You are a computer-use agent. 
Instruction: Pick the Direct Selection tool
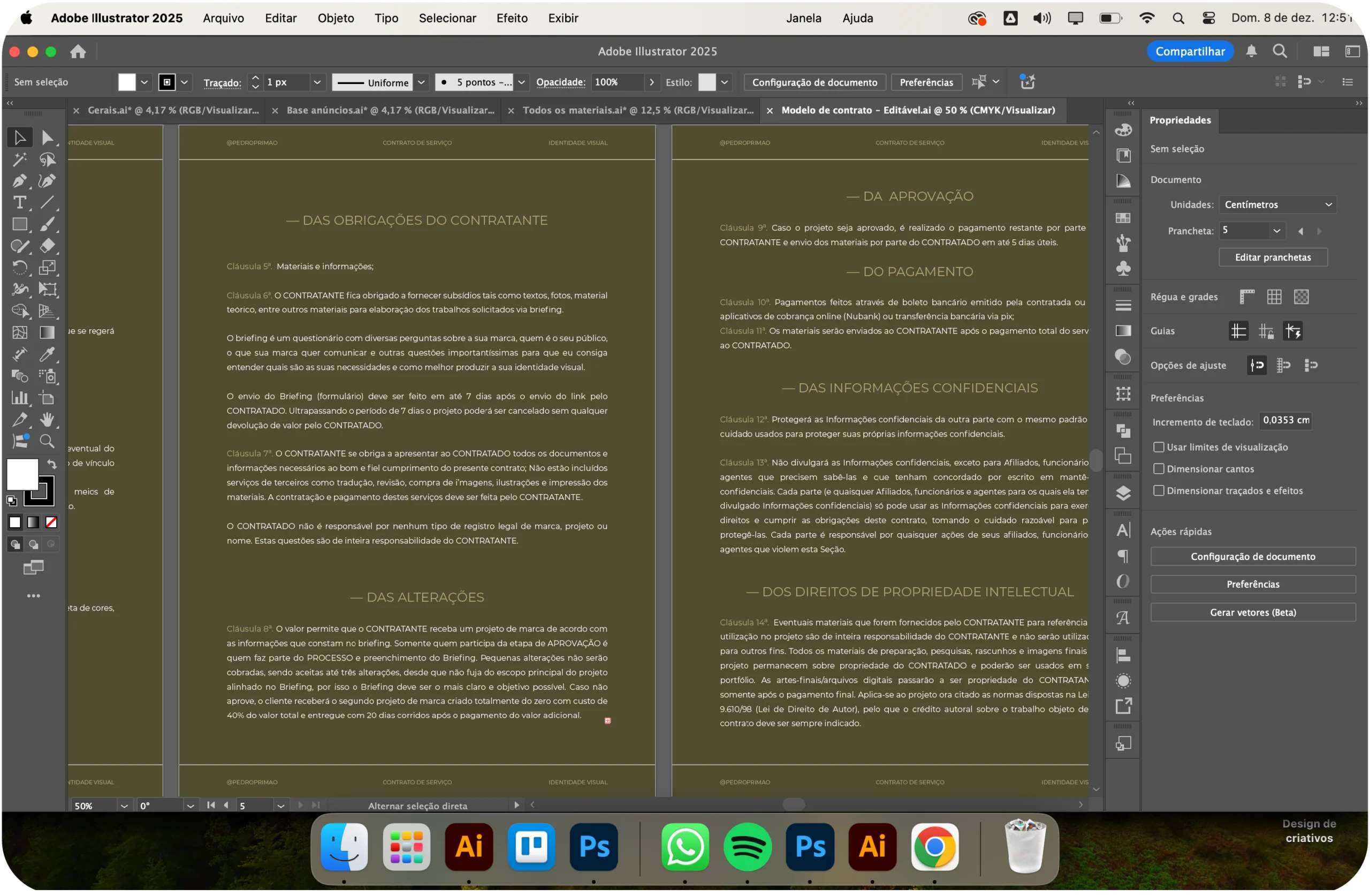[x=47, y=138]
